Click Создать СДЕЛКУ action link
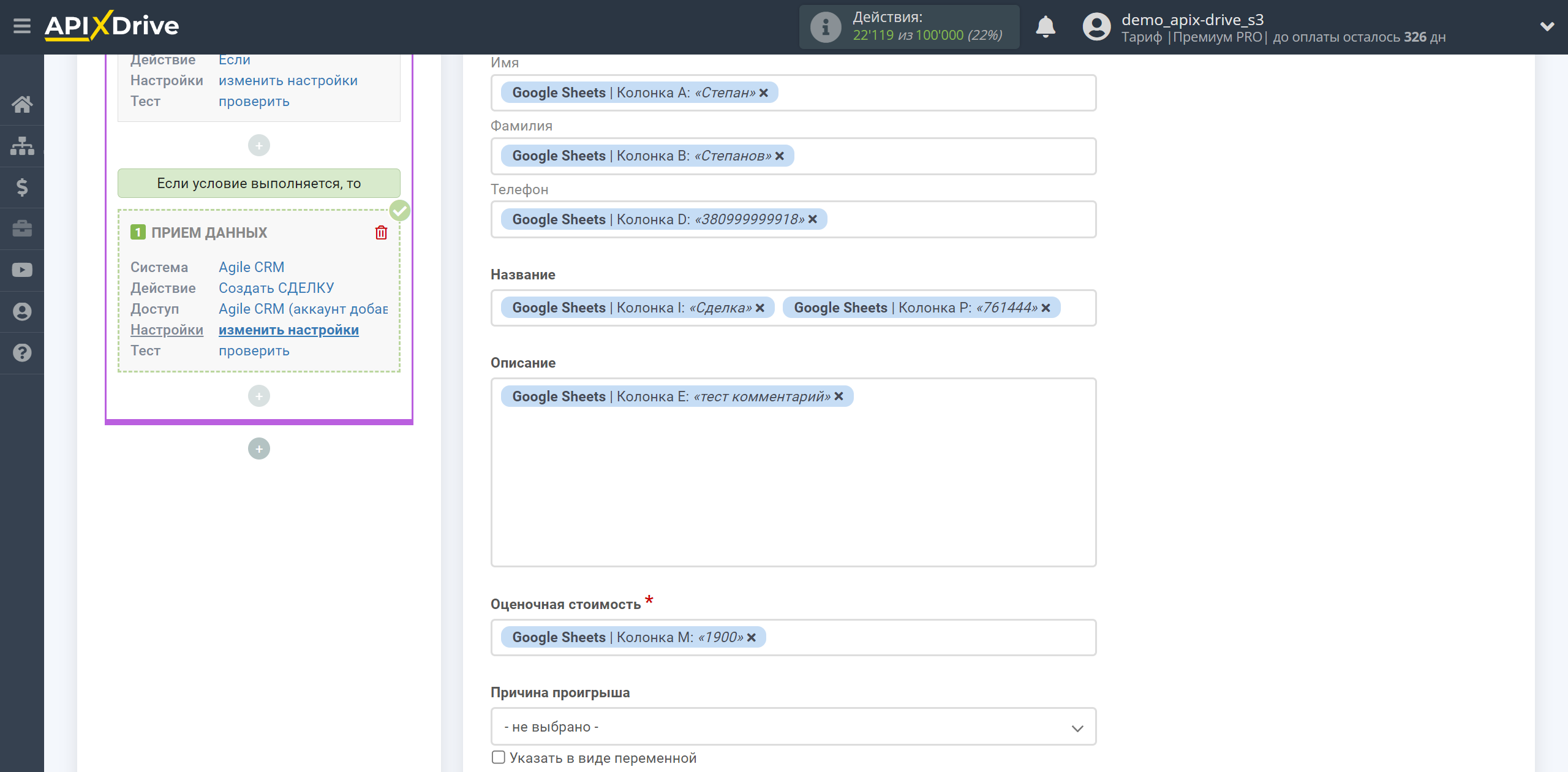1568x772 pixels. click(276, 288)
